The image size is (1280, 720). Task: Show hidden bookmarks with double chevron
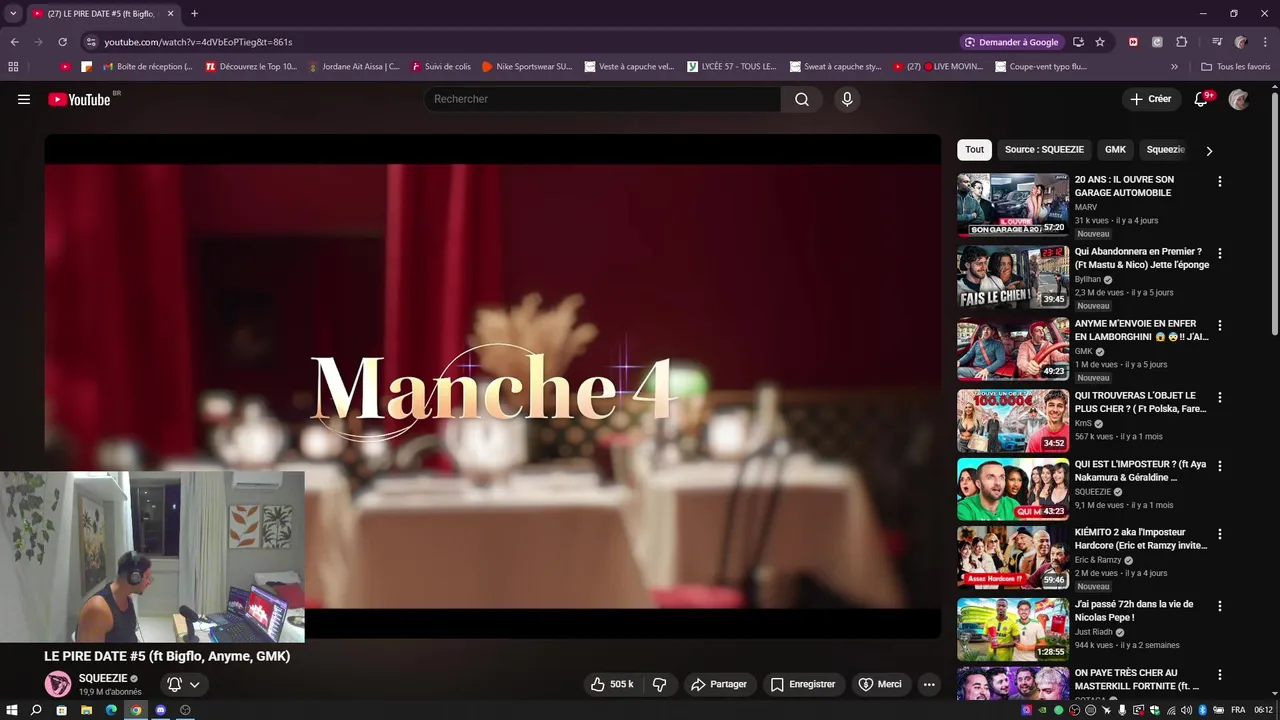click(1174, 66)
